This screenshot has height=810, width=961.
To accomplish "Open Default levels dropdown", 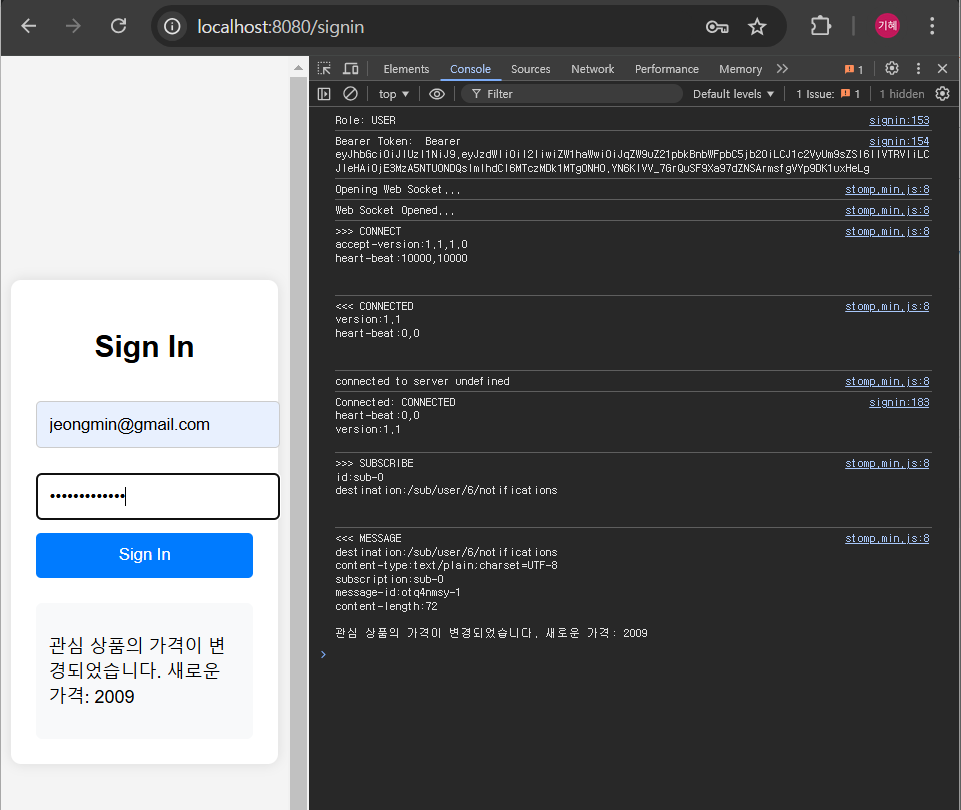I will point(733,94).
